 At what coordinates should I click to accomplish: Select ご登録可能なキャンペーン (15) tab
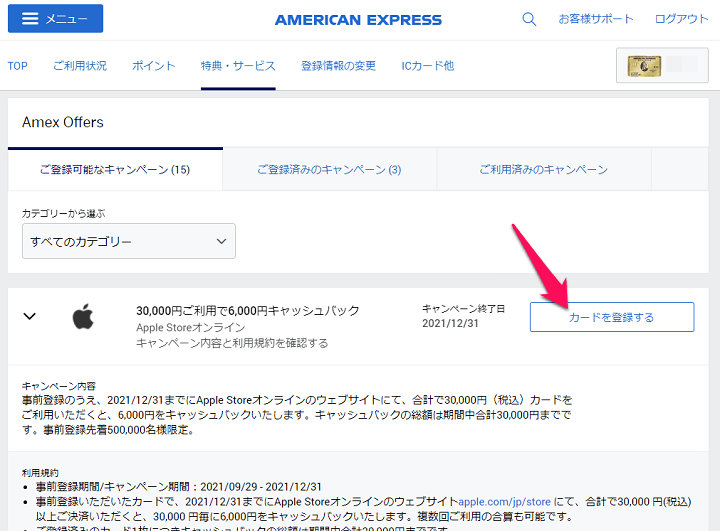coord(115,169)
